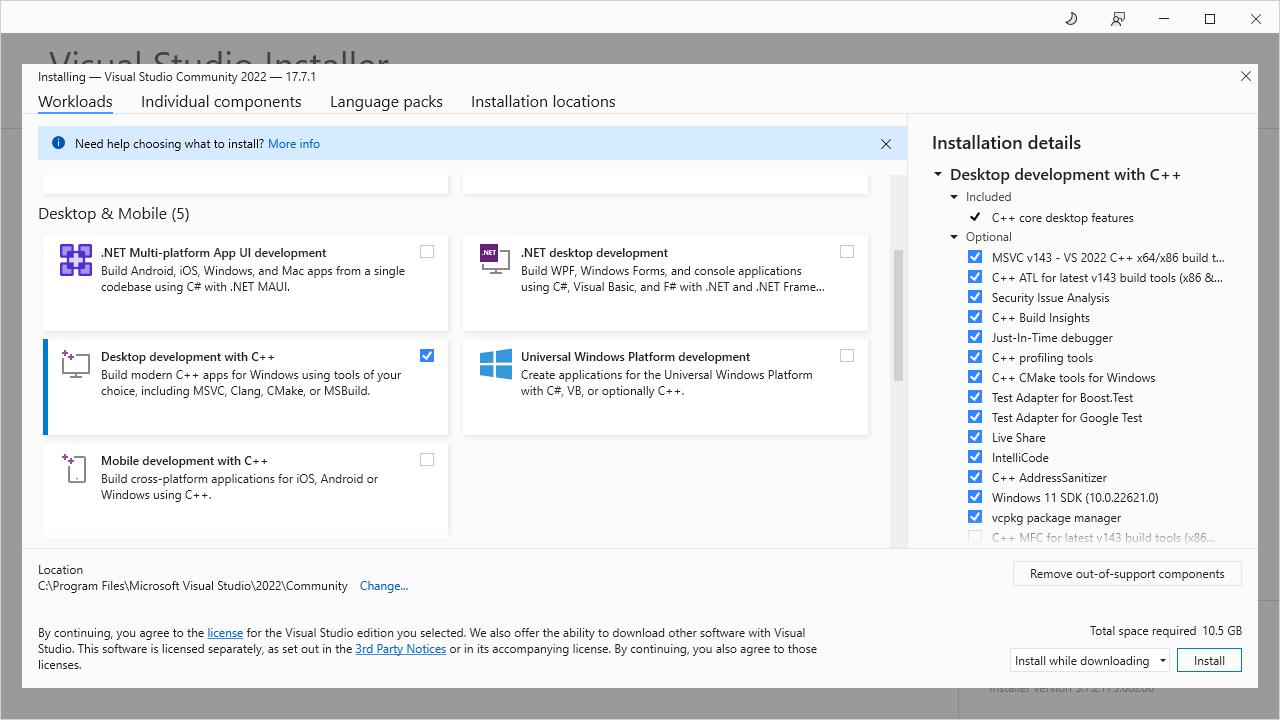Select the Desktop development with C++ monitor icon
Image resolution: width=1280 pixels, height=720 pixels.
click(x=74, y=364)
